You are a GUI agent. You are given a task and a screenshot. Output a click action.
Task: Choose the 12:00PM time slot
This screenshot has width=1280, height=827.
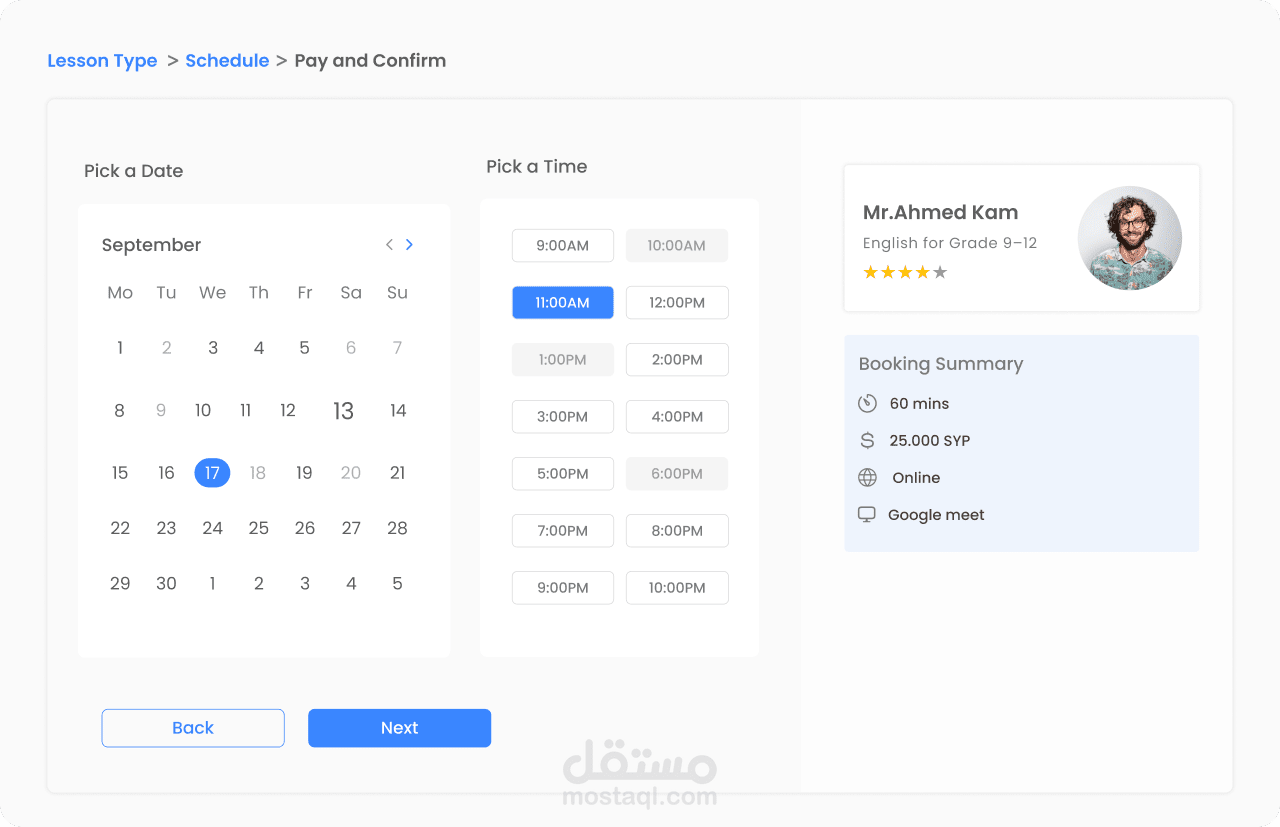coord(677,303)
